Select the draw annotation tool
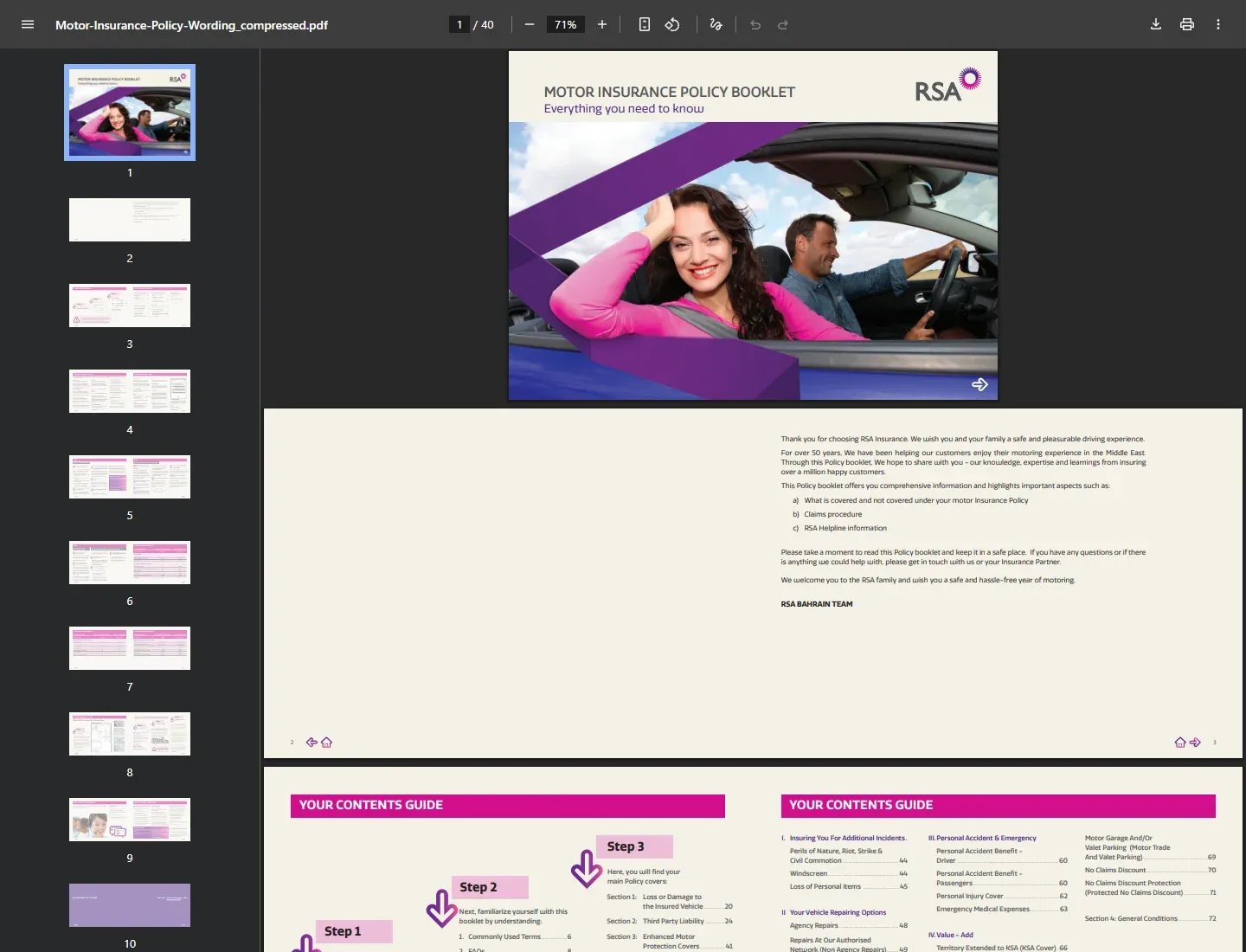1246x952 pixels. point(716,24)
